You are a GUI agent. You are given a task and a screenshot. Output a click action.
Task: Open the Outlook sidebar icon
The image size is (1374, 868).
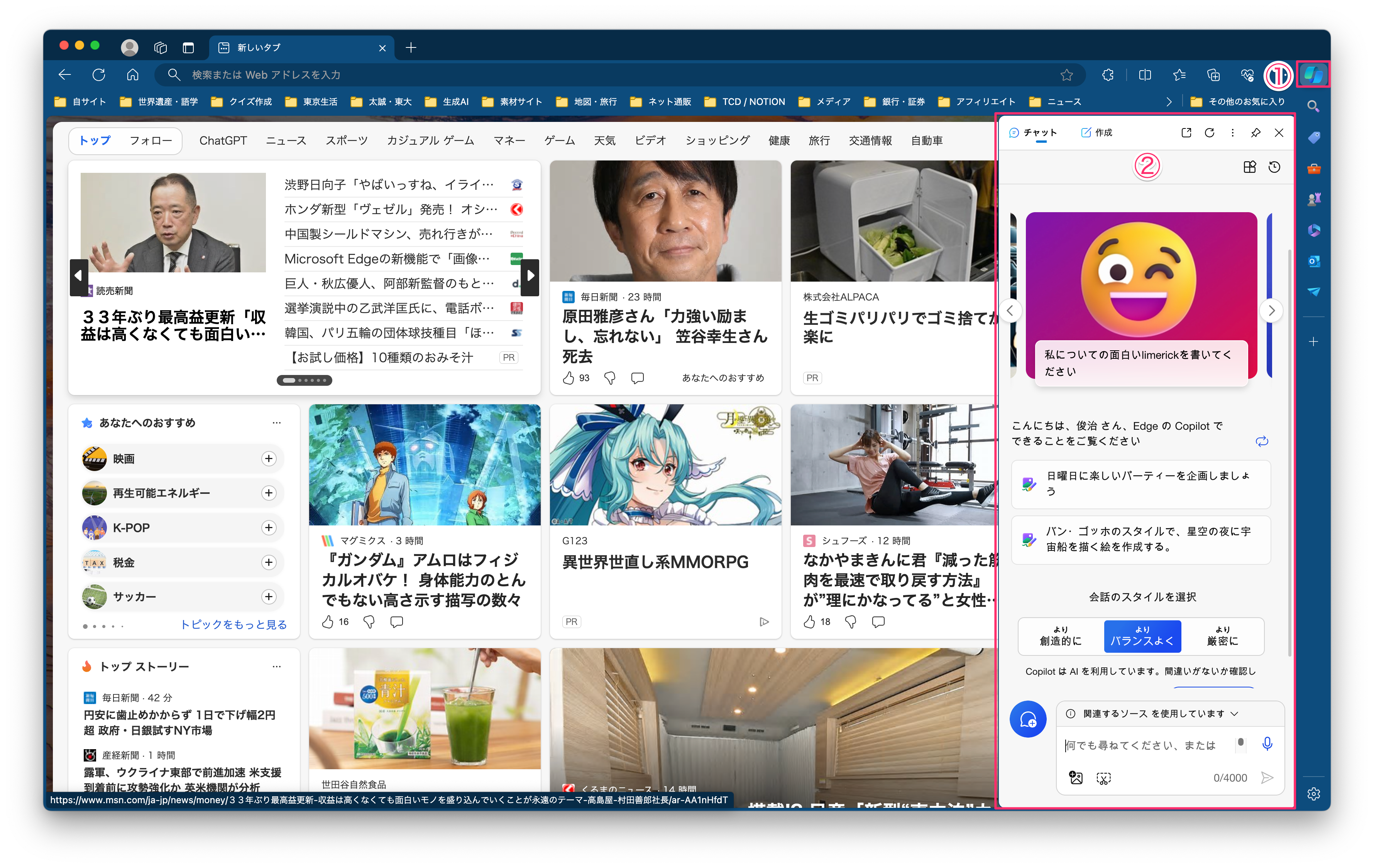click(x=1313, y=261)
